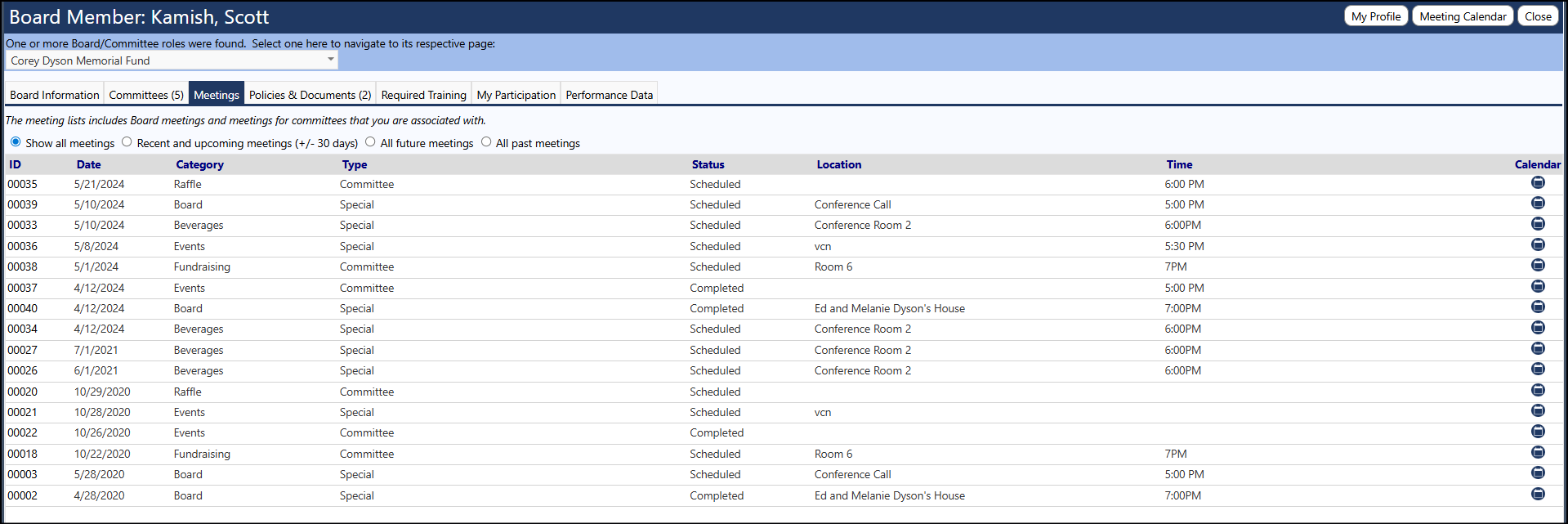Open calendar icon for meeting 00033
1568x524 pixels.
coord(1538,224)
